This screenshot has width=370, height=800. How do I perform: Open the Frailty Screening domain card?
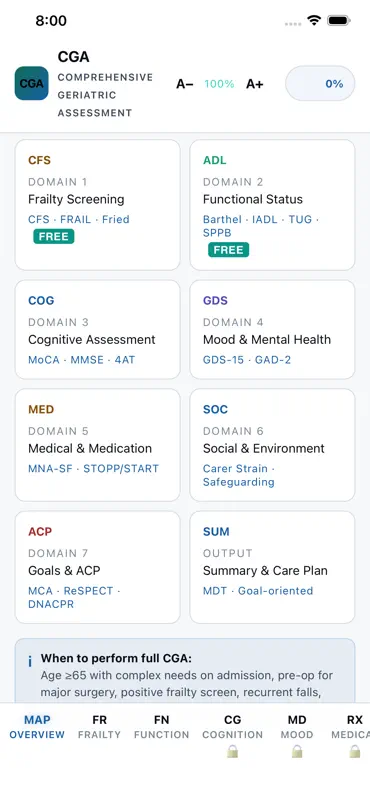(x=97, y=205)
